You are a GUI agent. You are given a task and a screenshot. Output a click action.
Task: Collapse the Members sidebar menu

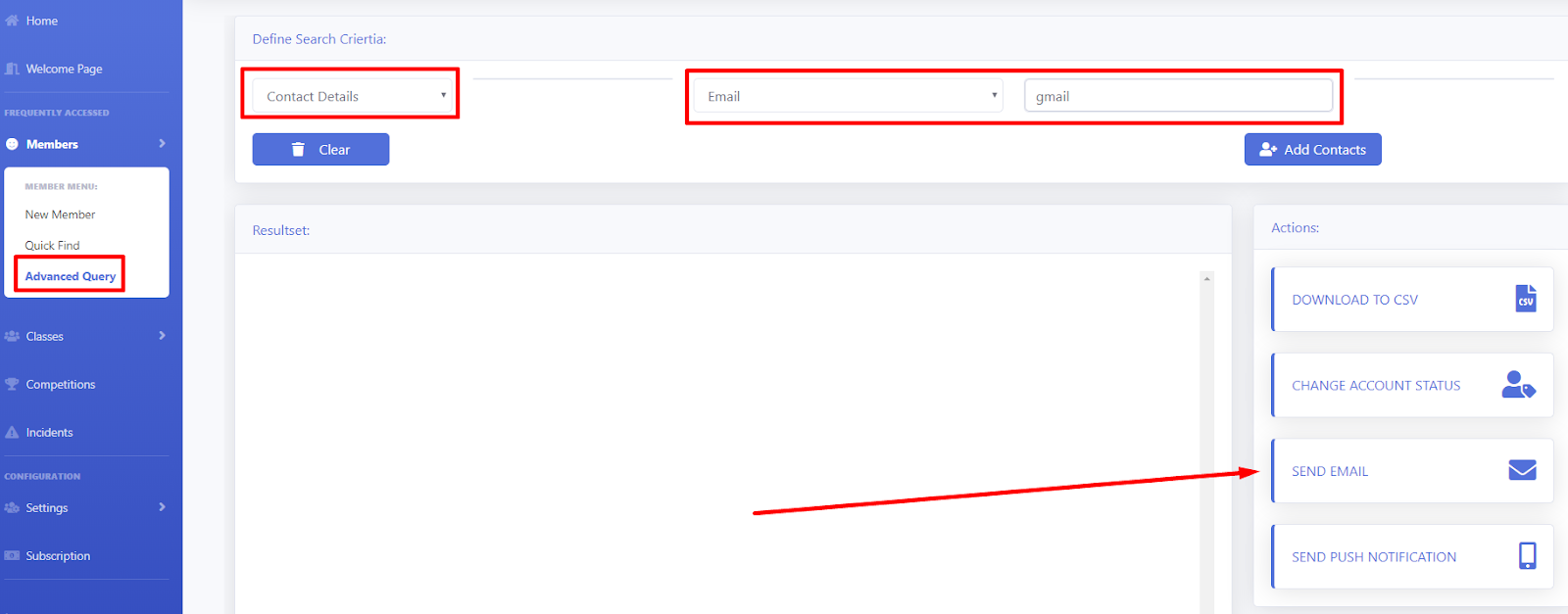tap(85, 144)
